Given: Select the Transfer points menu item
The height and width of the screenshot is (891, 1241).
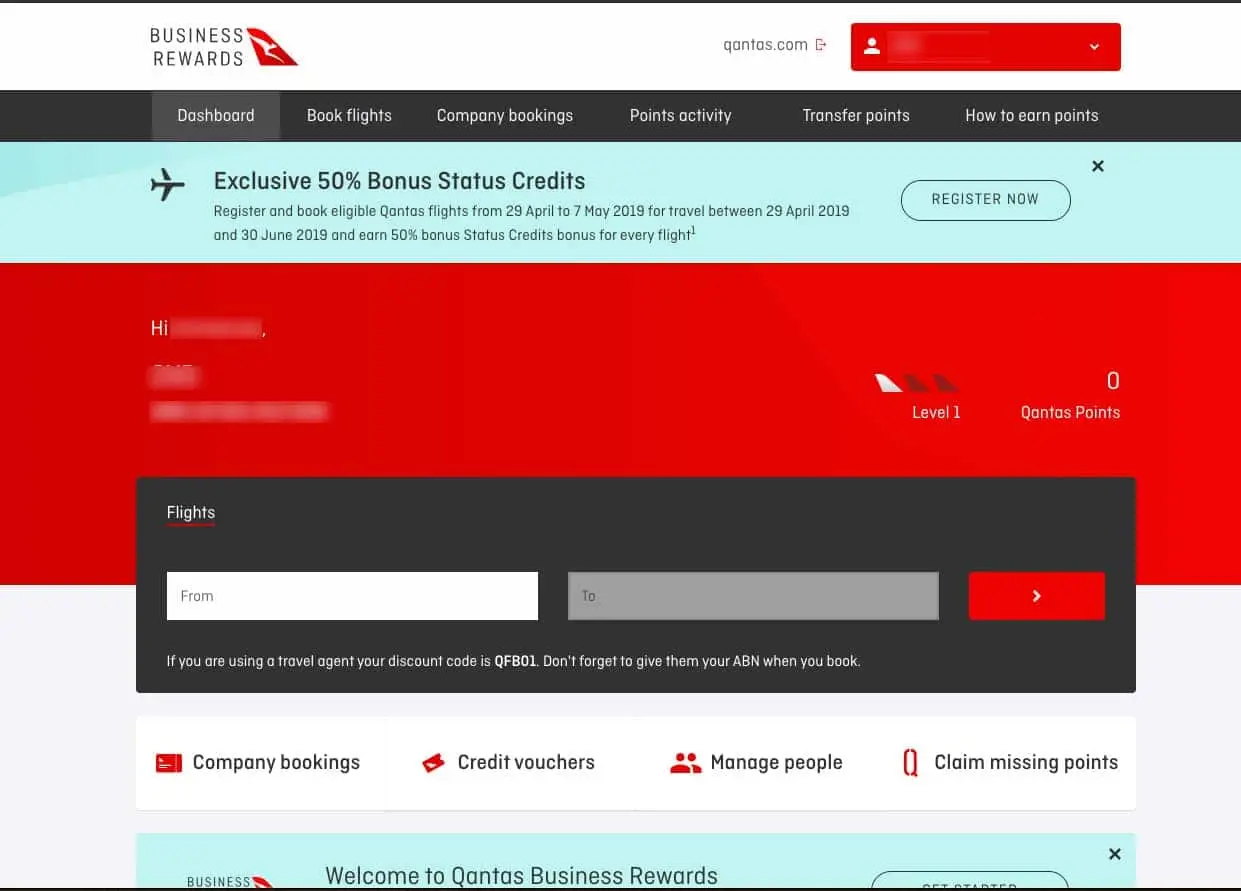Looking at the screenshot, I should point(856,116).
